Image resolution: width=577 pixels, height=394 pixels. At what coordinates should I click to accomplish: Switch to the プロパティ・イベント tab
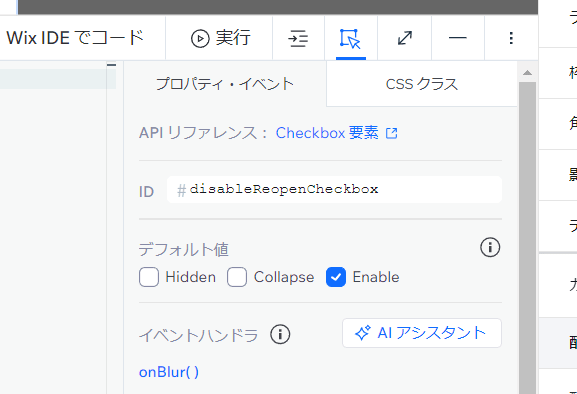pos(225,84)
